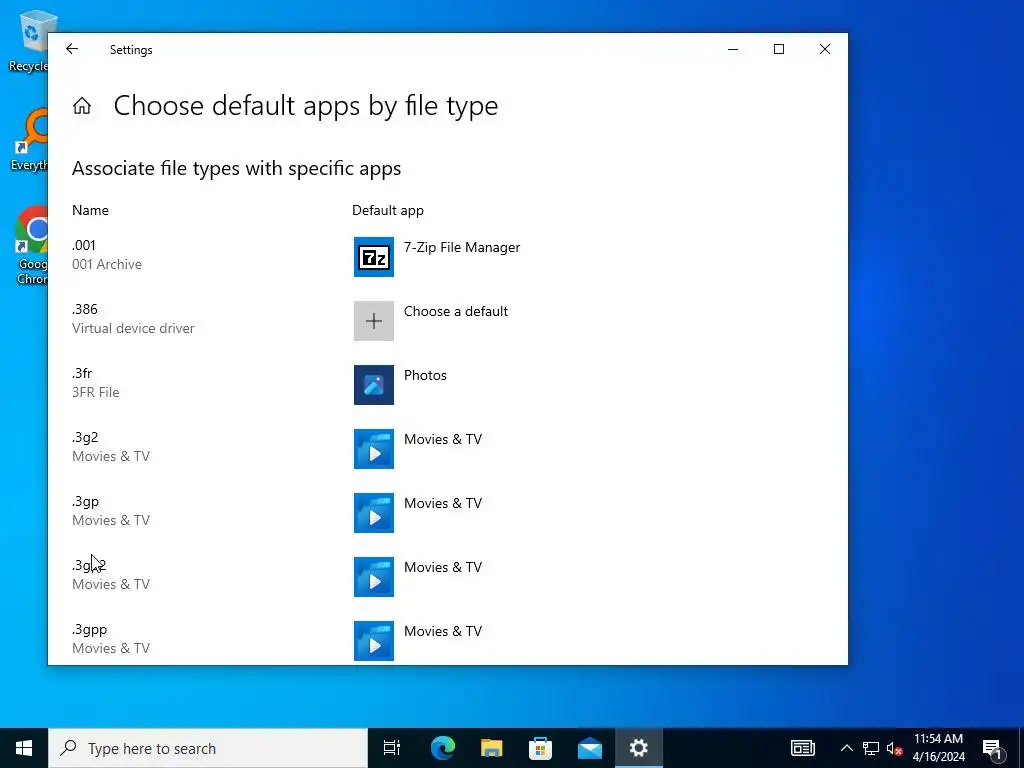Click the 'Default app' column header
The image size is (1024, 768).
(x=388, y=210)
